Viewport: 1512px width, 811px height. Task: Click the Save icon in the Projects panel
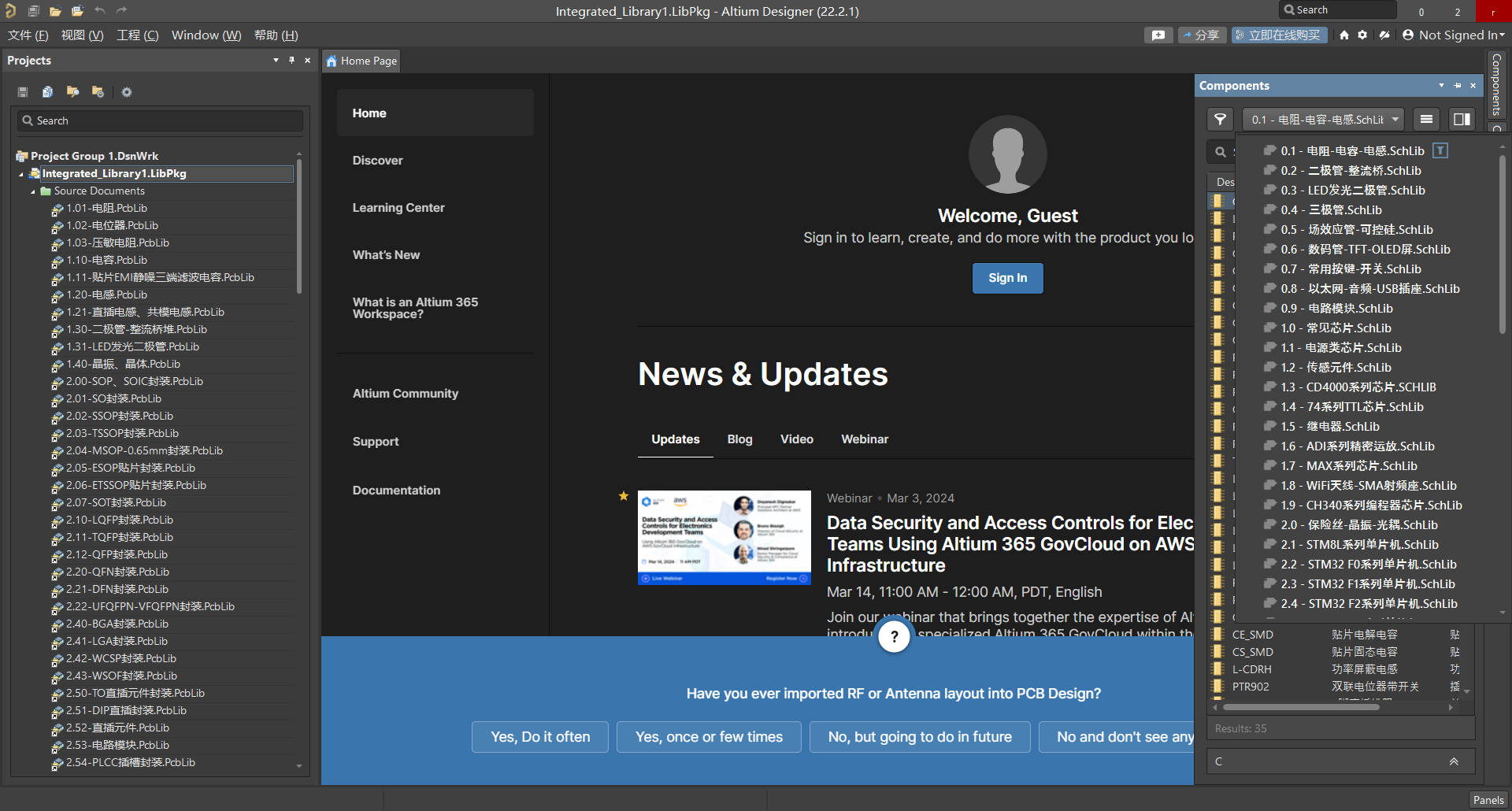pyautogui.click(x=23, y=92)
